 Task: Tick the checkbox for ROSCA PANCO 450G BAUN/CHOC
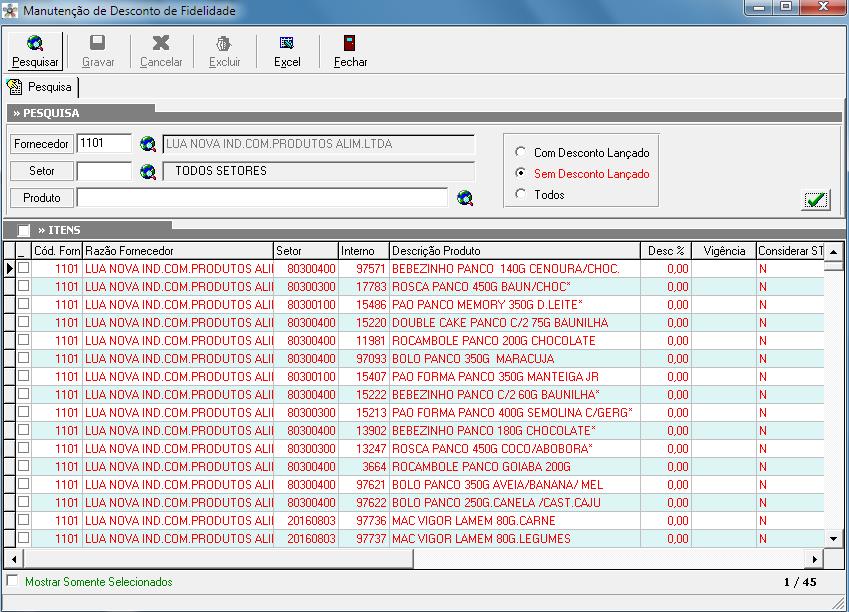[x=23, y=285]
